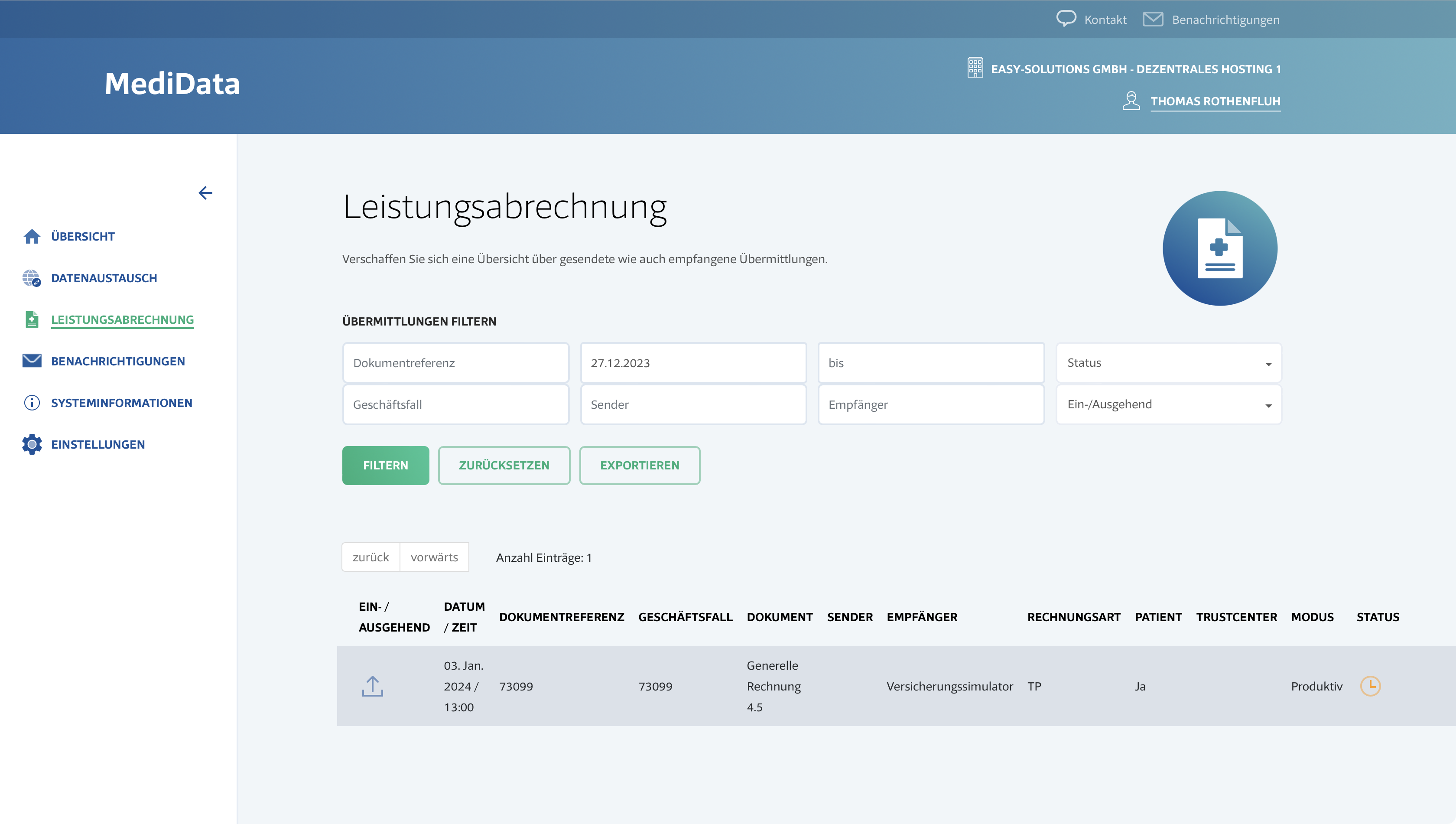Image resolution: width=1456 pixels, height=824 pixels.
Task: Focus the Empfänger input field
Action: tap(930, 404)
